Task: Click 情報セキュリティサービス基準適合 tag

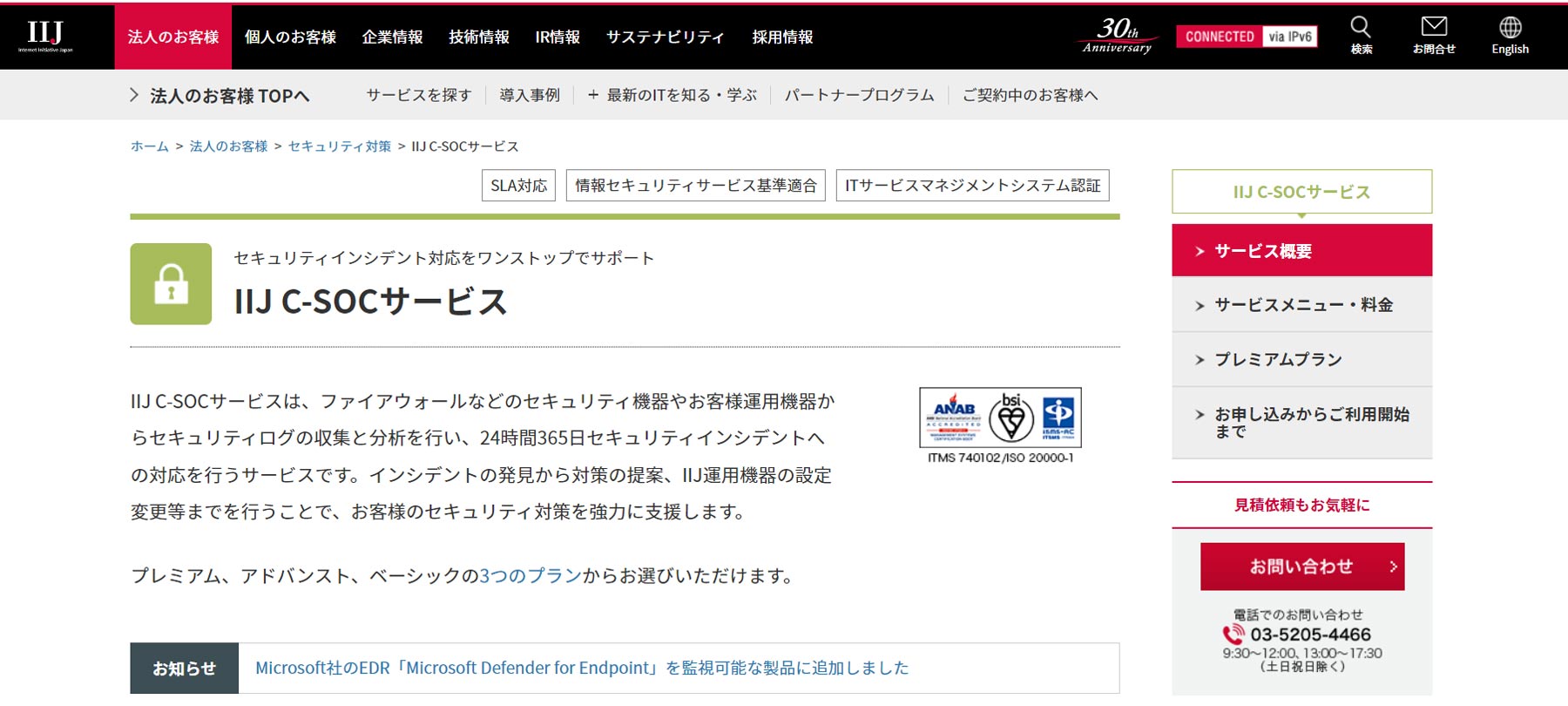Action: tap(696, 185)
